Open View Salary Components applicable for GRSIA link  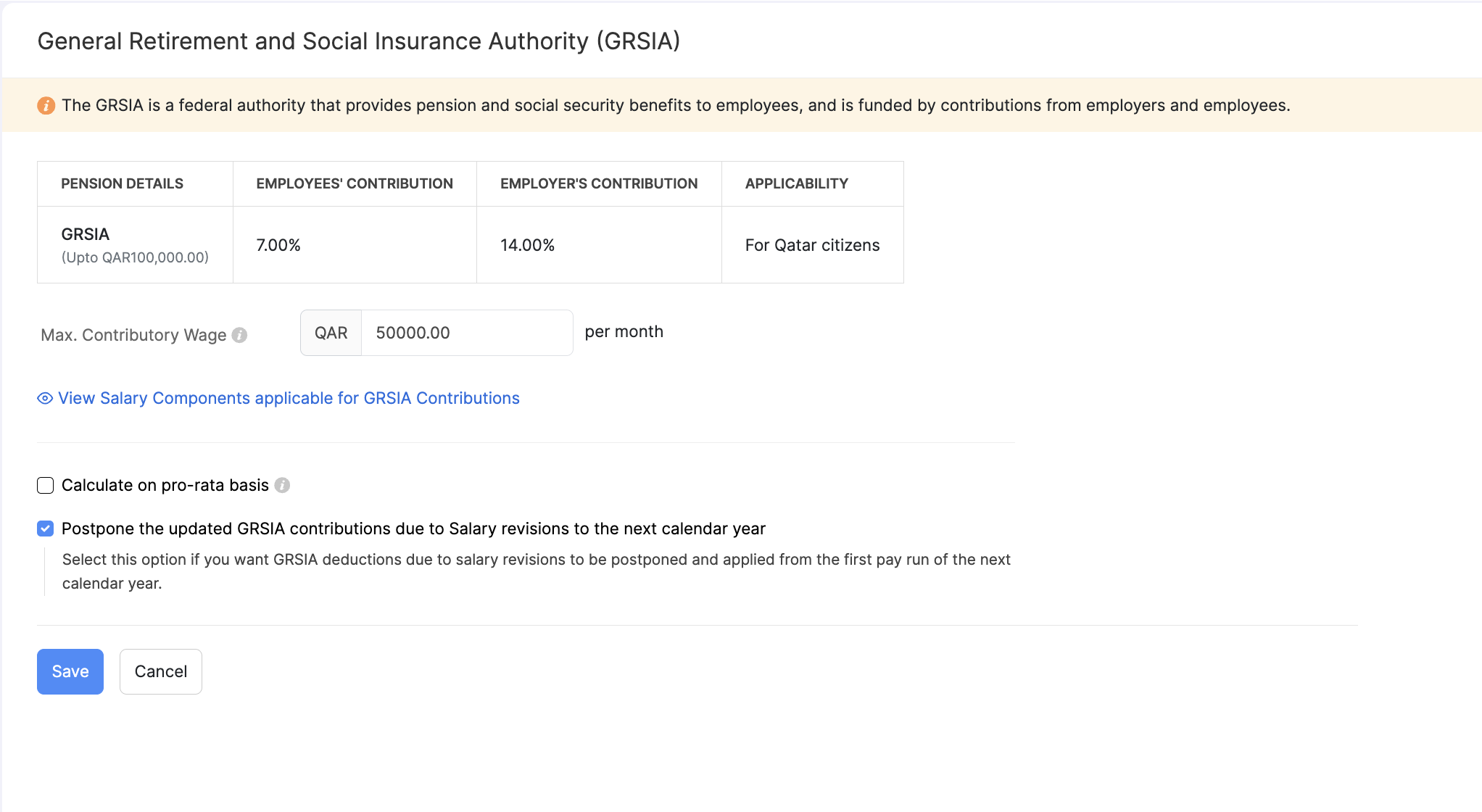(x=289, y=399)
